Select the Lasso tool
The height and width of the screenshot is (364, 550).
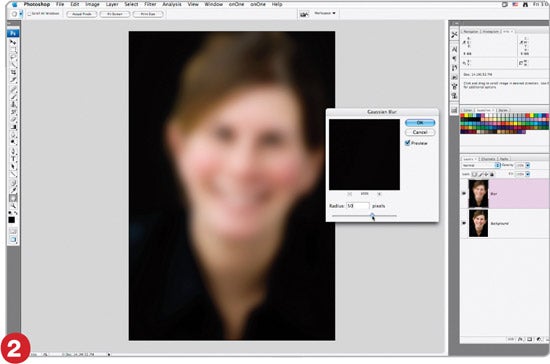[x=13, y=57]
